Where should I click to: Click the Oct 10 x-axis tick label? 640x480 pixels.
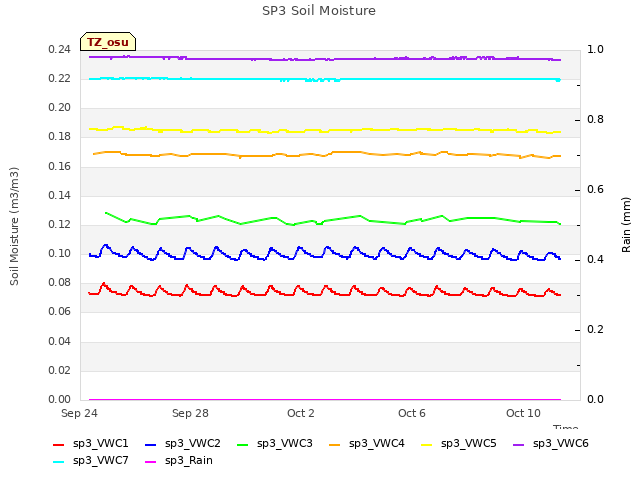(523, 413)
